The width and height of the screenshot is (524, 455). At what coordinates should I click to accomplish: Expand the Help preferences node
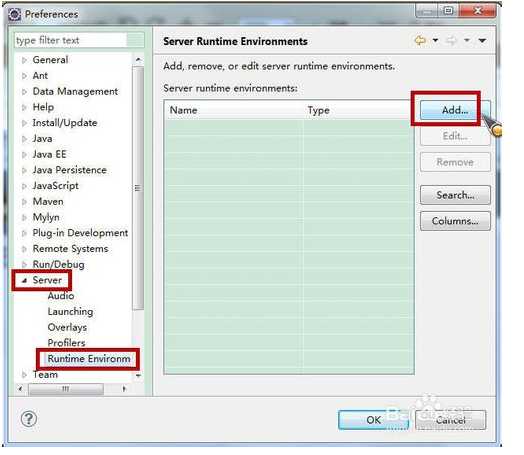[24, 107]
